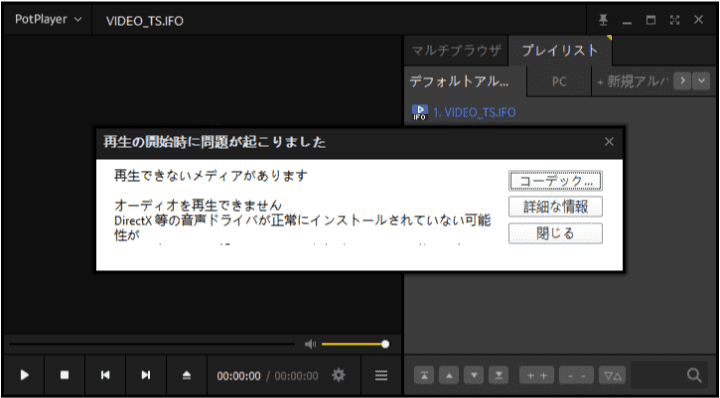Image resolution: width=720 pixels, height=398 pixels.
Task: Open the settings gear icon
Action: click(338, 376)
